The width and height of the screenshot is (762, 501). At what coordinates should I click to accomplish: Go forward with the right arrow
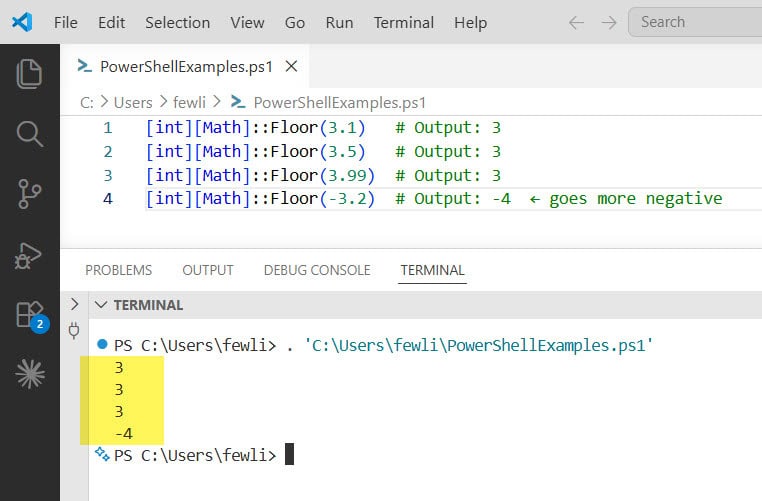pyautogui.click(x=608, y=22)
